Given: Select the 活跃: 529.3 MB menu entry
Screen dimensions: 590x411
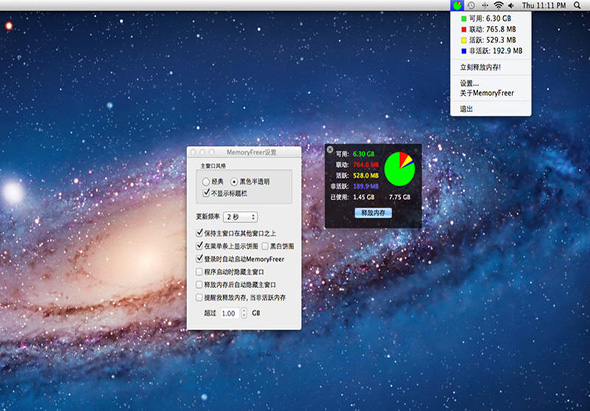Looking at the screenshot, I should [x=491, y=40].
